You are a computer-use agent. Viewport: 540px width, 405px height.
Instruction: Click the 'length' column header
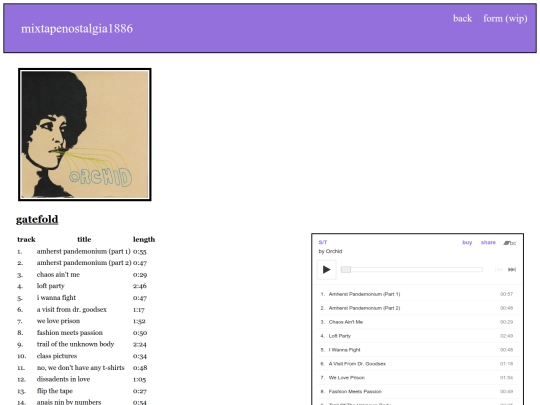coord(144,239)
